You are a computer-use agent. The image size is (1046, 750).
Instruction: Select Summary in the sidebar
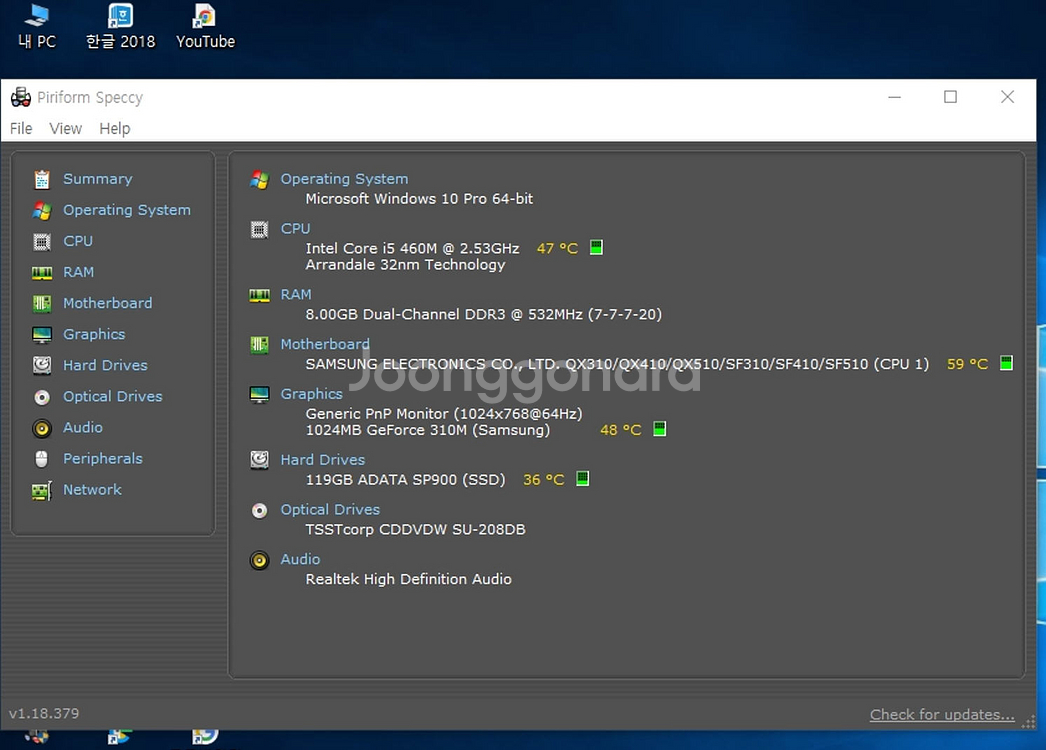pos(98,179)
